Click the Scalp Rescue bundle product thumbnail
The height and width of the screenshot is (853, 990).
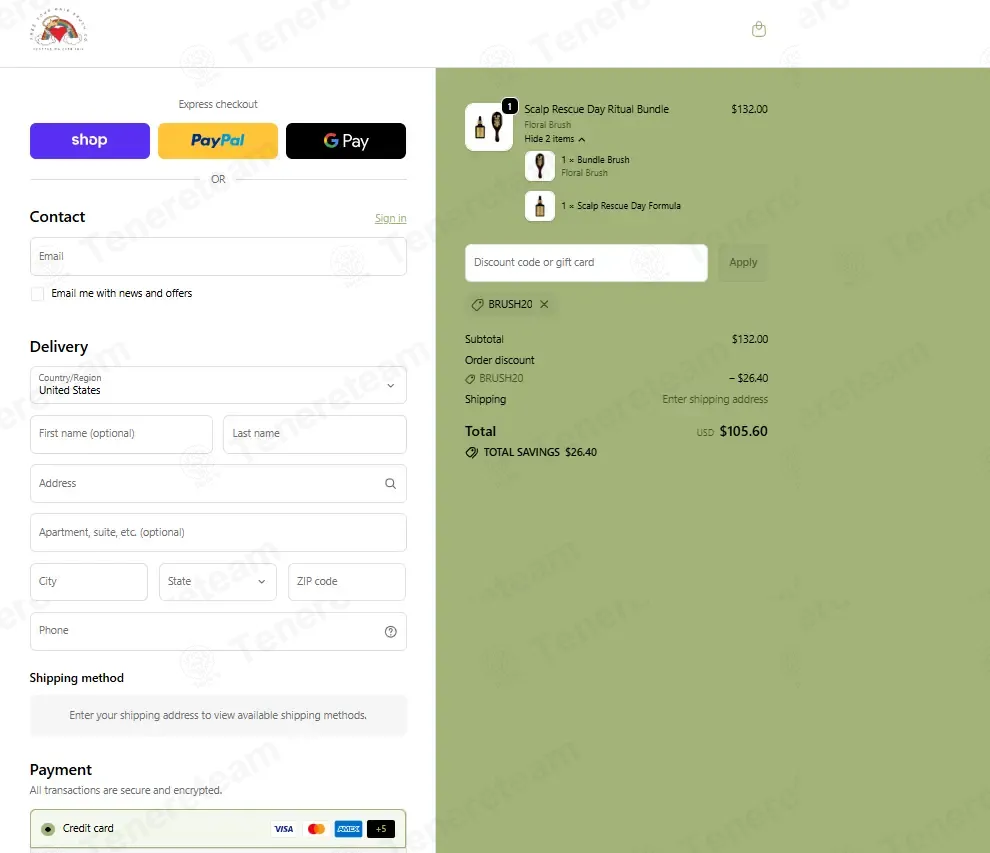point(489,127)
